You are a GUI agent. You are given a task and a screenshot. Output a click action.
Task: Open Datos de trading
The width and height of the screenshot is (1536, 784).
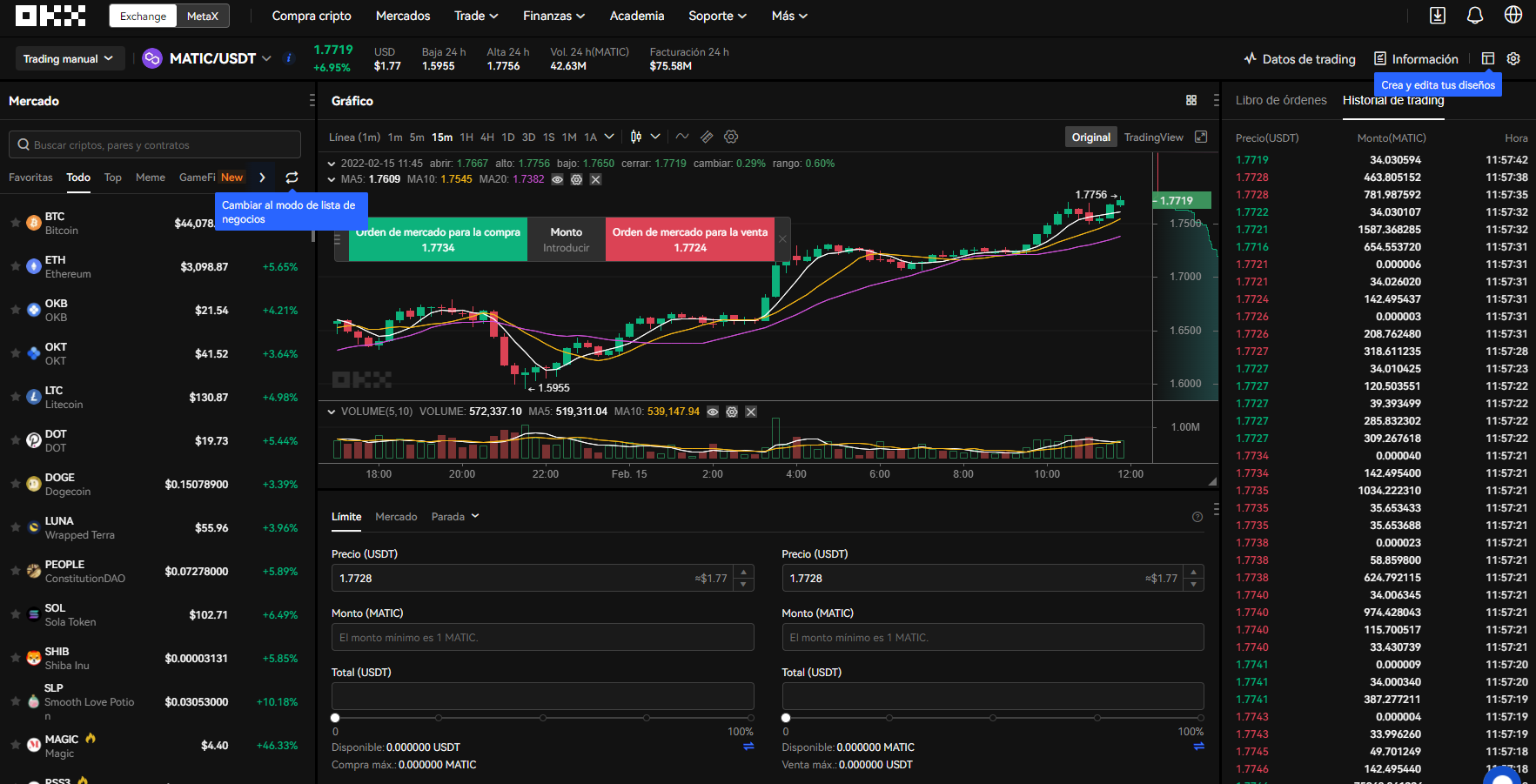[x=1299, y=59]
